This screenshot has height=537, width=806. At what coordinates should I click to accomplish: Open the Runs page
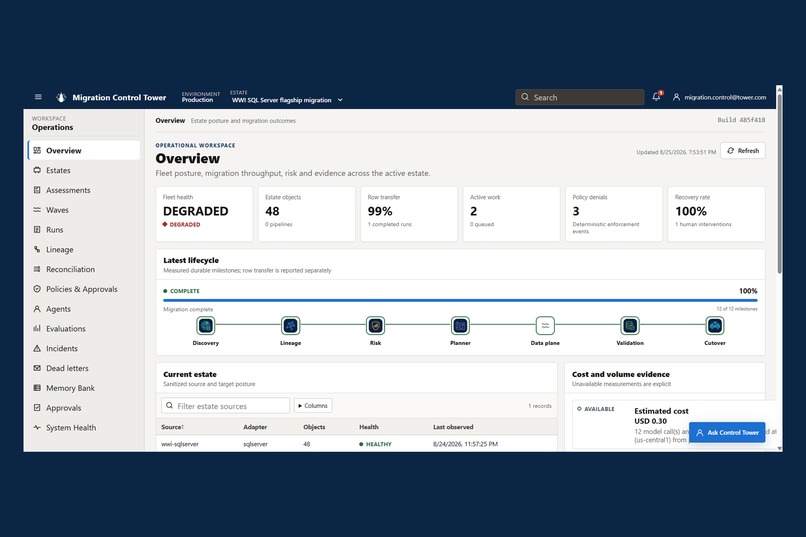click(x=84, y=230)
